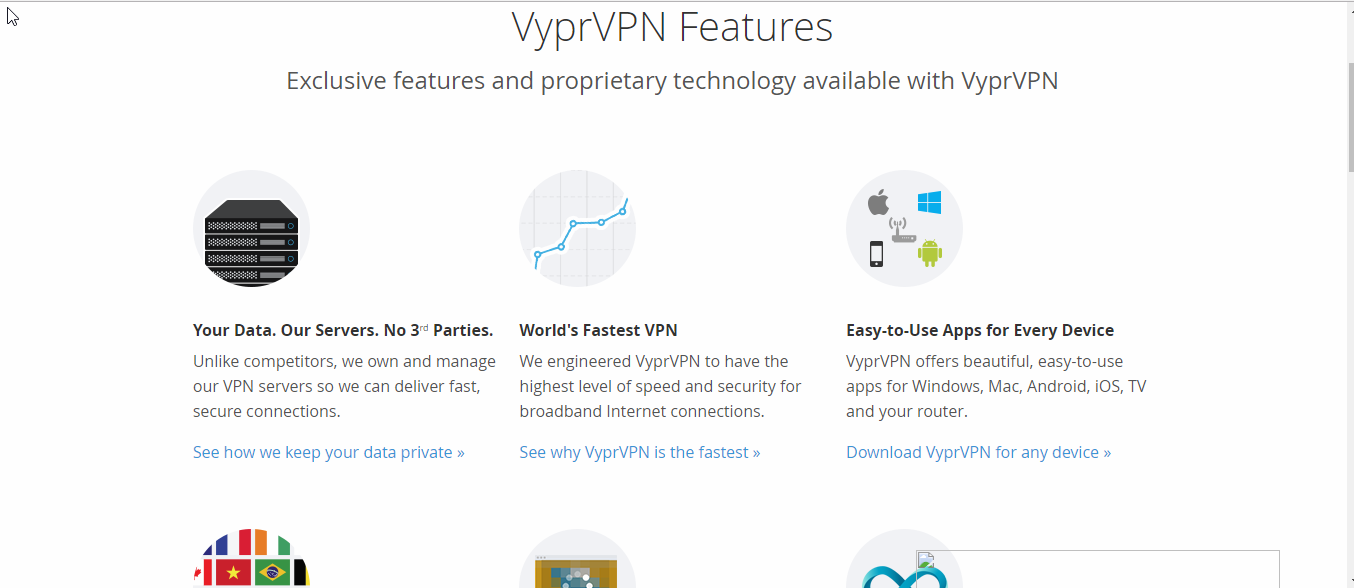1354x588 pixels.
Task: Click 'Easy-to-Use Apps for Every Device' heading
Action: 980,330
